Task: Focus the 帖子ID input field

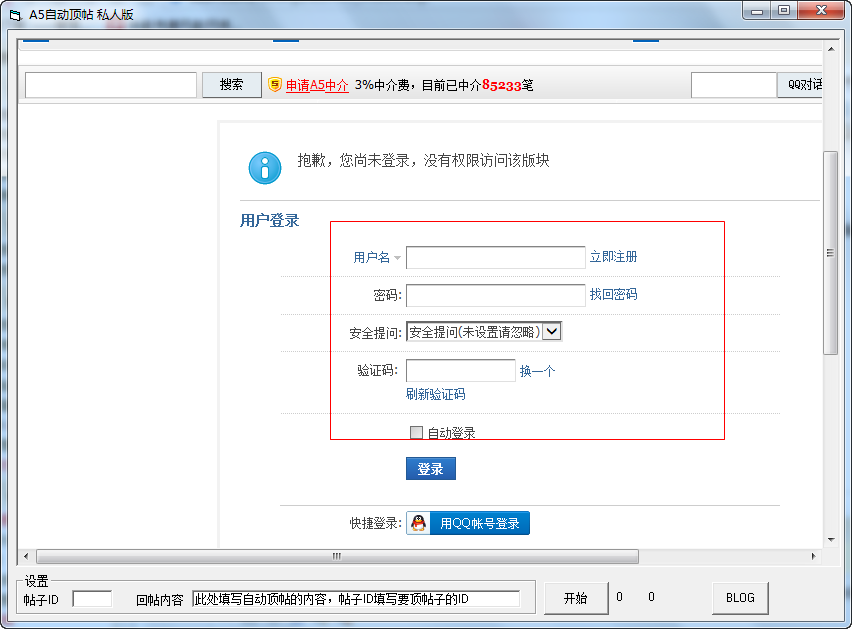Action: click(92, 599)
